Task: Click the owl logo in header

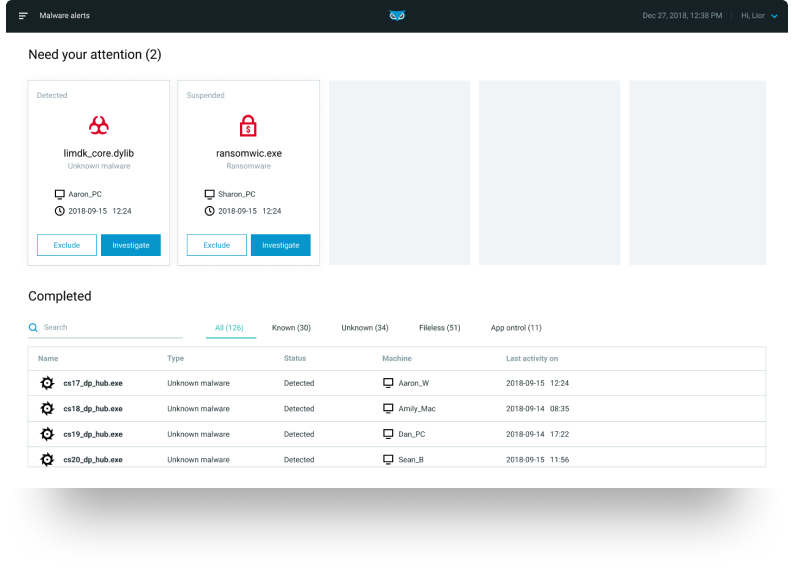Action: coord(397,16)
